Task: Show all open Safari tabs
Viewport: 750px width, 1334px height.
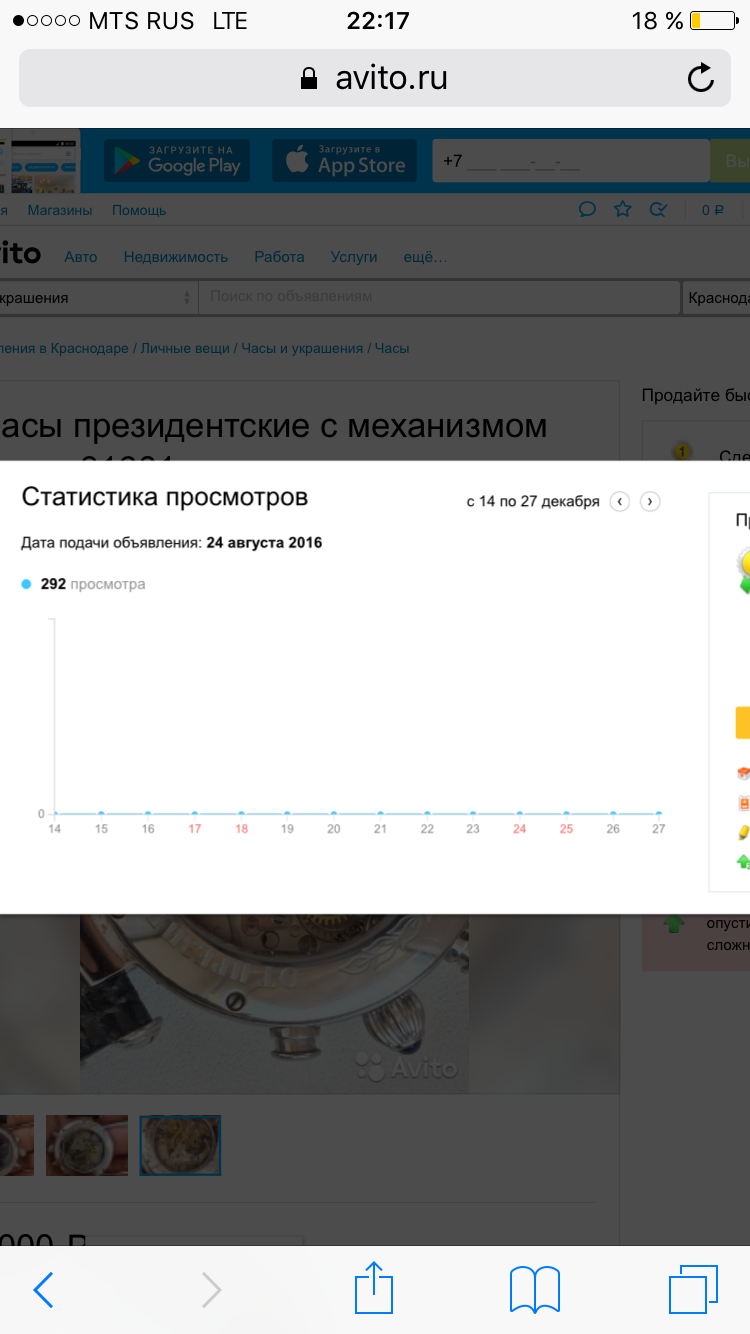Action: pyautogui.click(x=694, y=1289)
